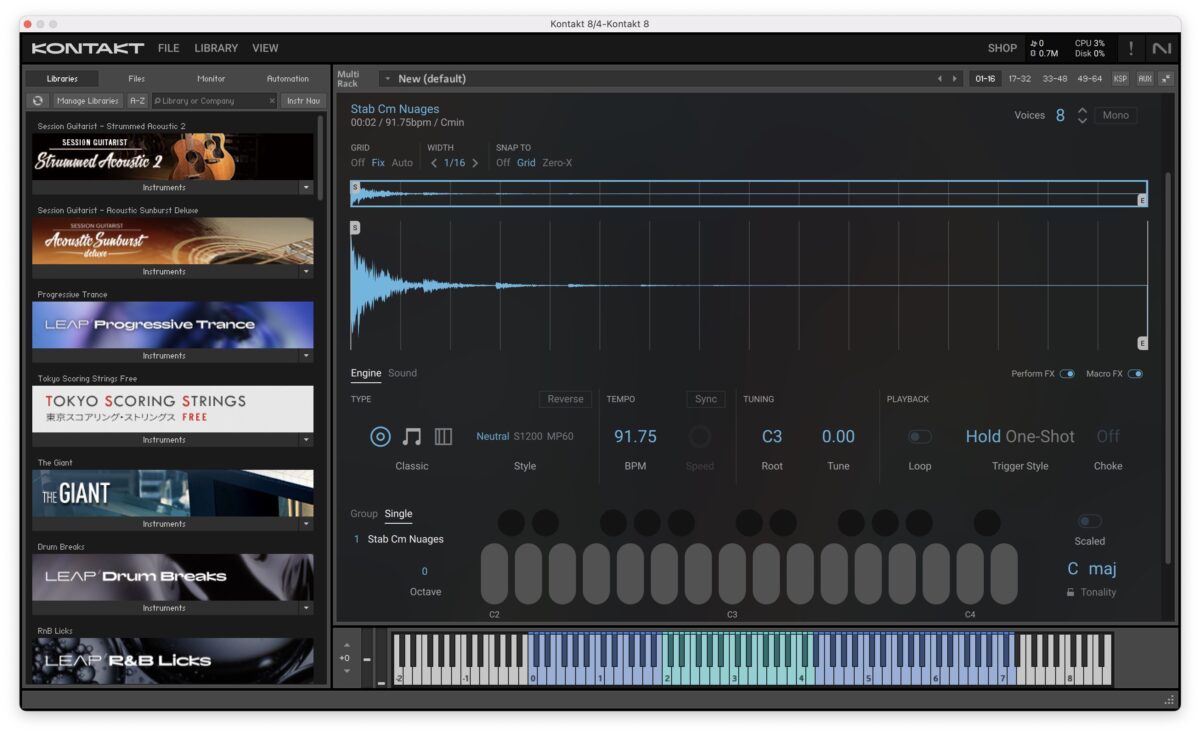Open the LIBRARY menu
Viewport: 1200px width, 734px height.
[216, 48]
